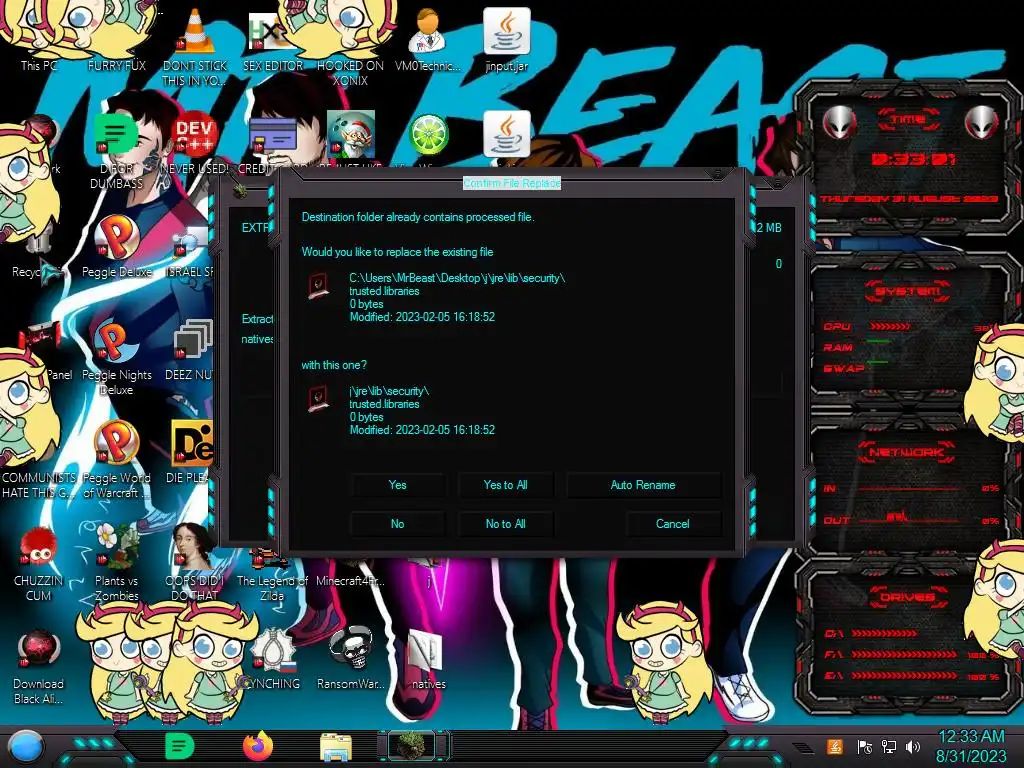Click the Java update tray icon

click(835, 746)
